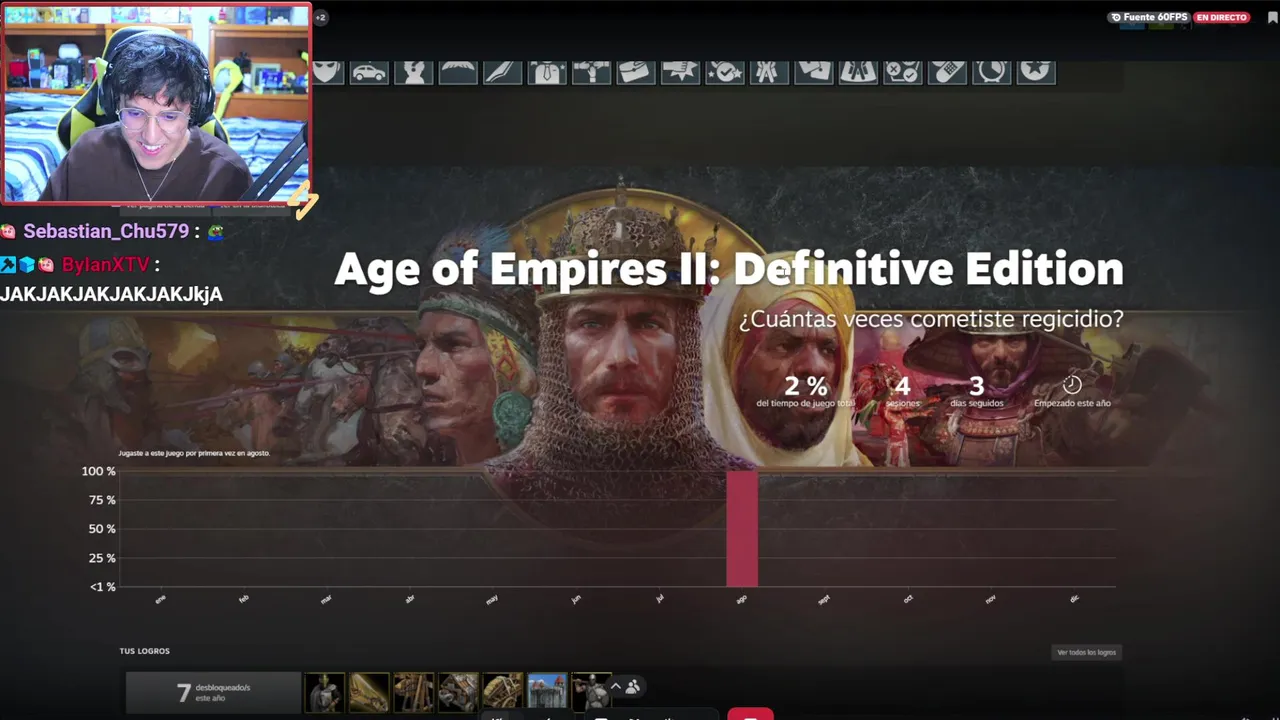
Task: Click the stars with checkmark badge icon
Action: pyautogui.click(x=725, y=72)
